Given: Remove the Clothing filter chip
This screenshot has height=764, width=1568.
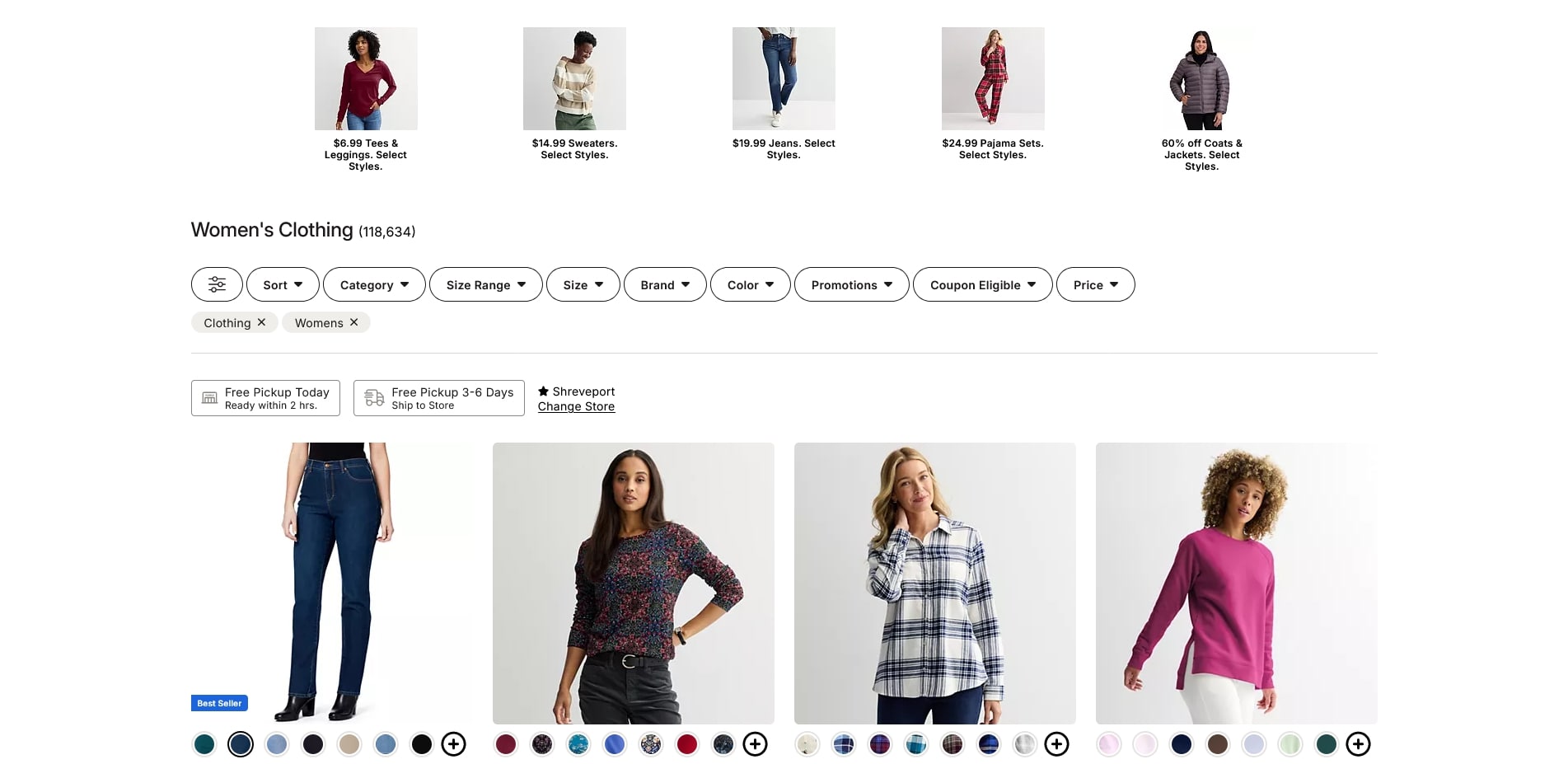Looking at the screenshot, I should 261,322.
